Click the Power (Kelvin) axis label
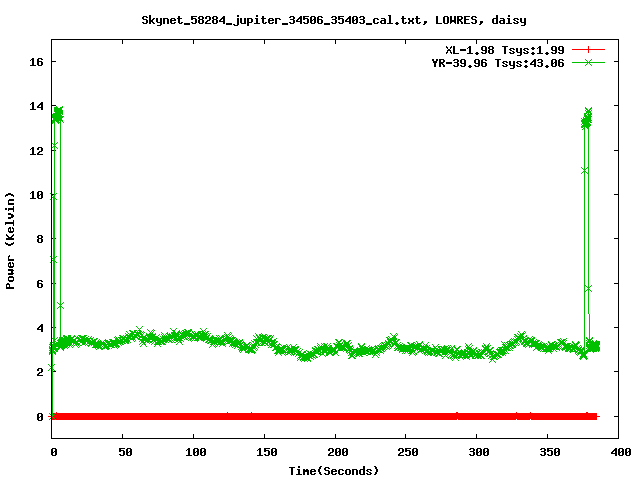Image resolution: width=640 pixels, height=480 pixels. tap(10, 240)
